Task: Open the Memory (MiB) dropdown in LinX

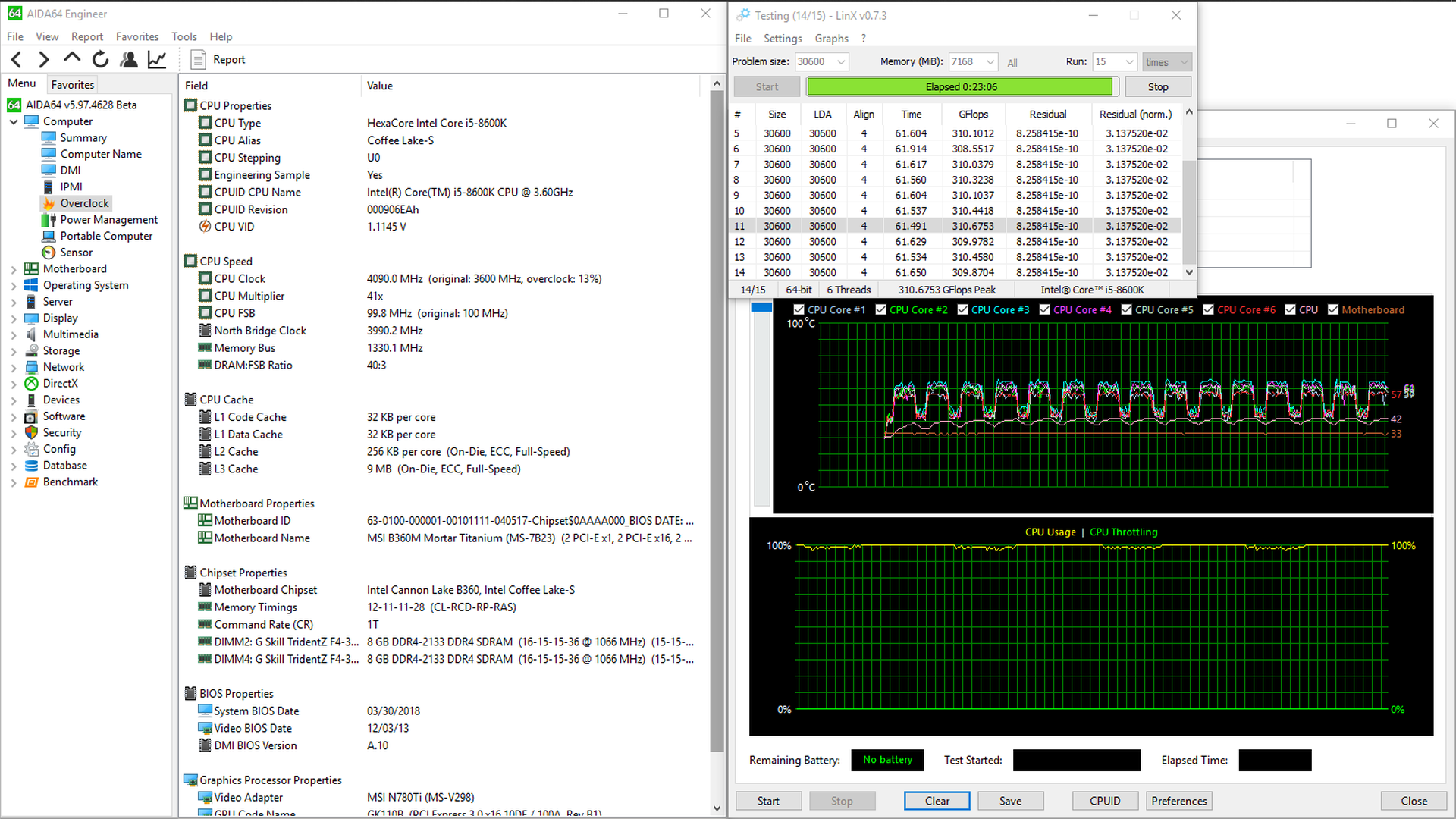Action: (990, 62)
